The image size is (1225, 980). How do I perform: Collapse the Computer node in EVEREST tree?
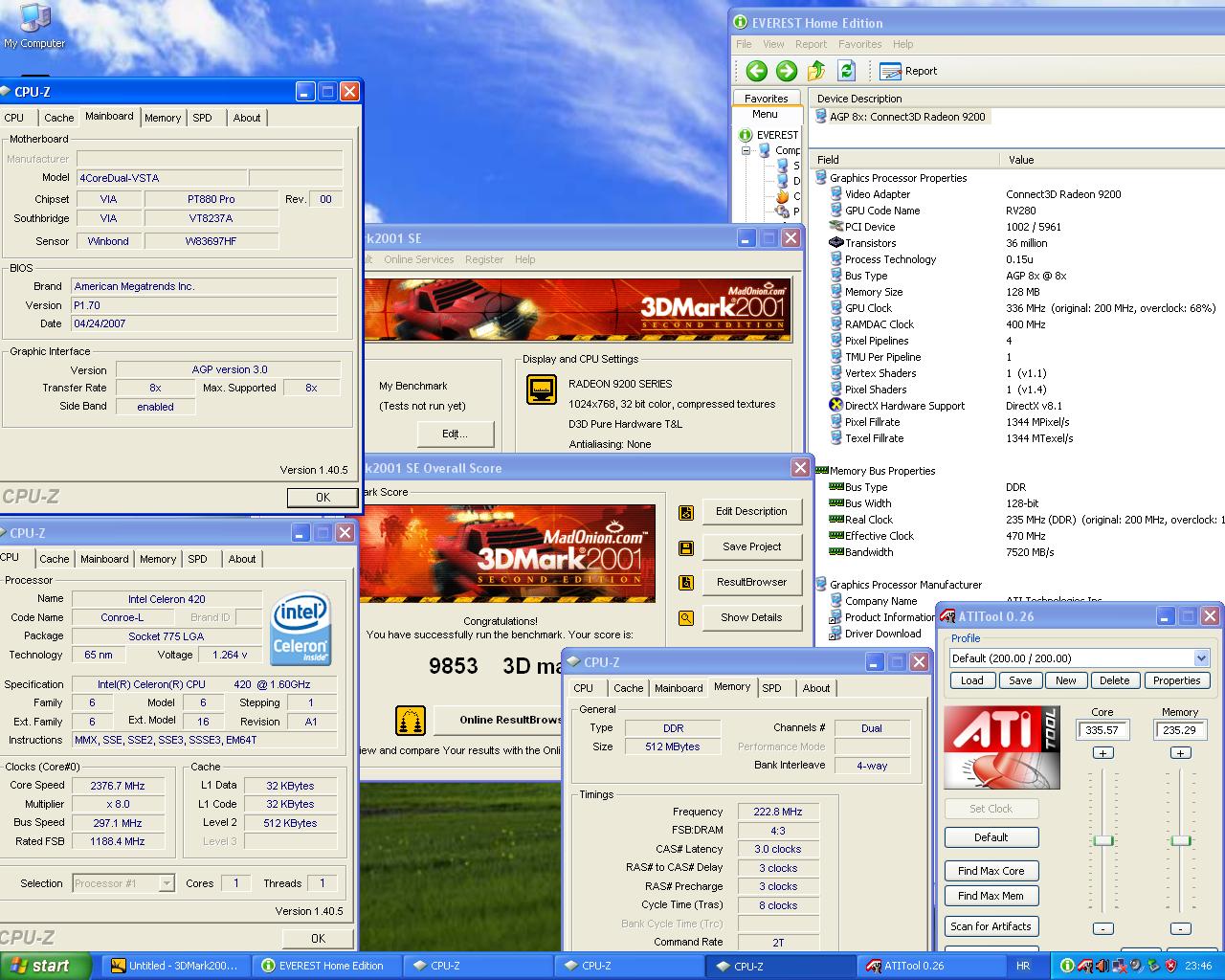(746, 150)
